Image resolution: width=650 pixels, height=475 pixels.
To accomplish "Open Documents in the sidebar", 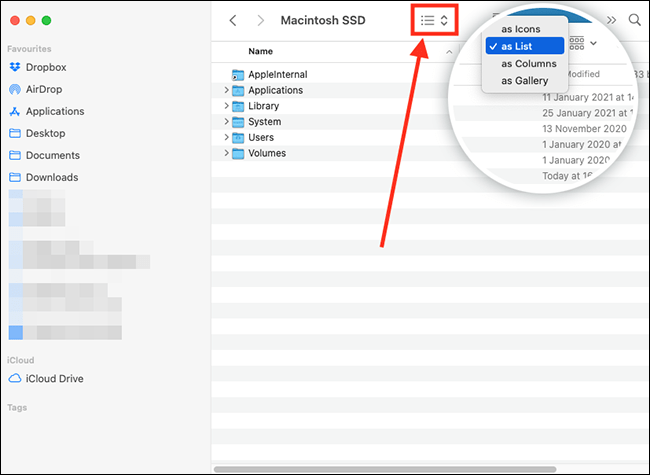I will coord(44,155).
